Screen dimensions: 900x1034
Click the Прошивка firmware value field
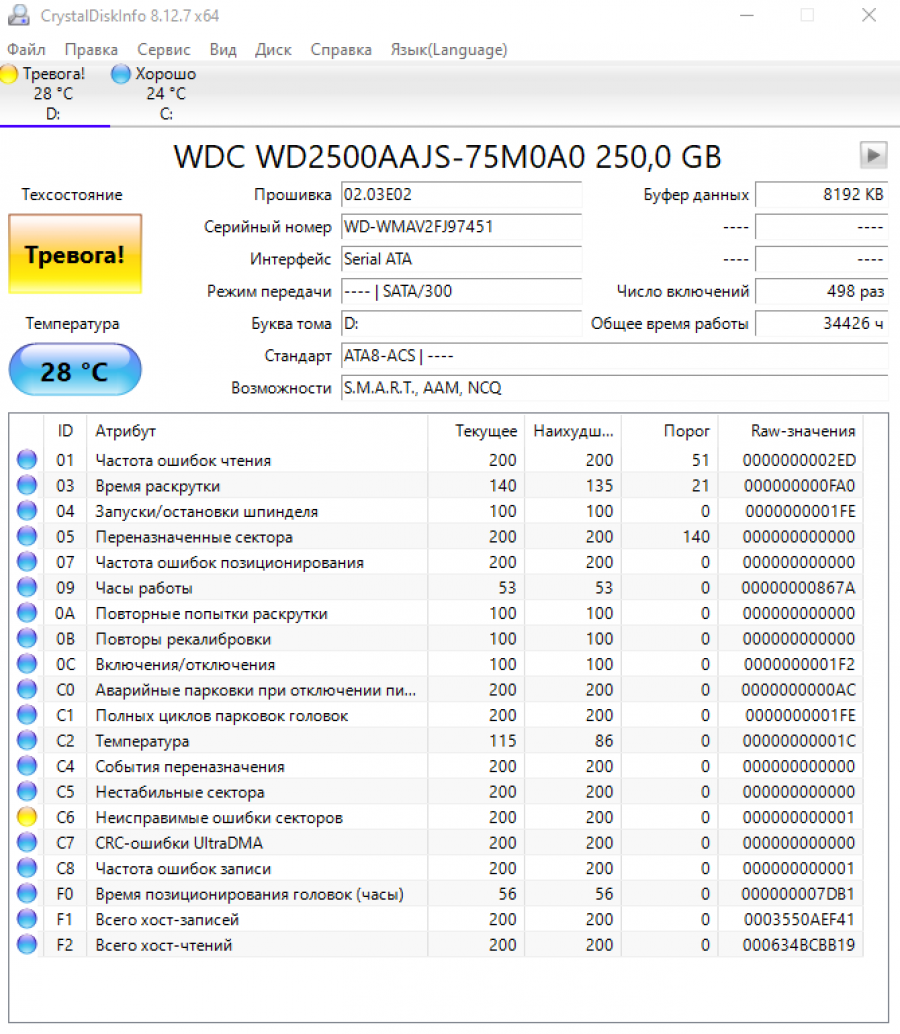460,194
